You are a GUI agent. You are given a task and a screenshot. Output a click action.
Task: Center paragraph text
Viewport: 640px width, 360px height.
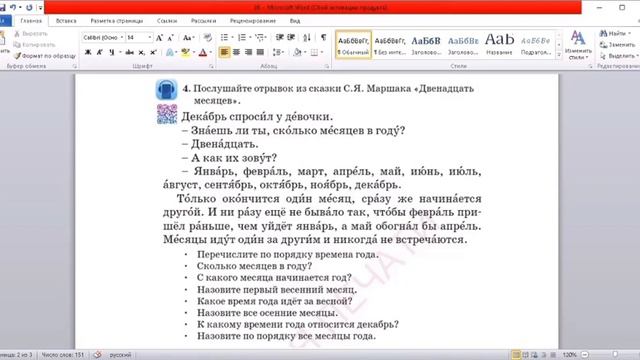coord(236,52)
